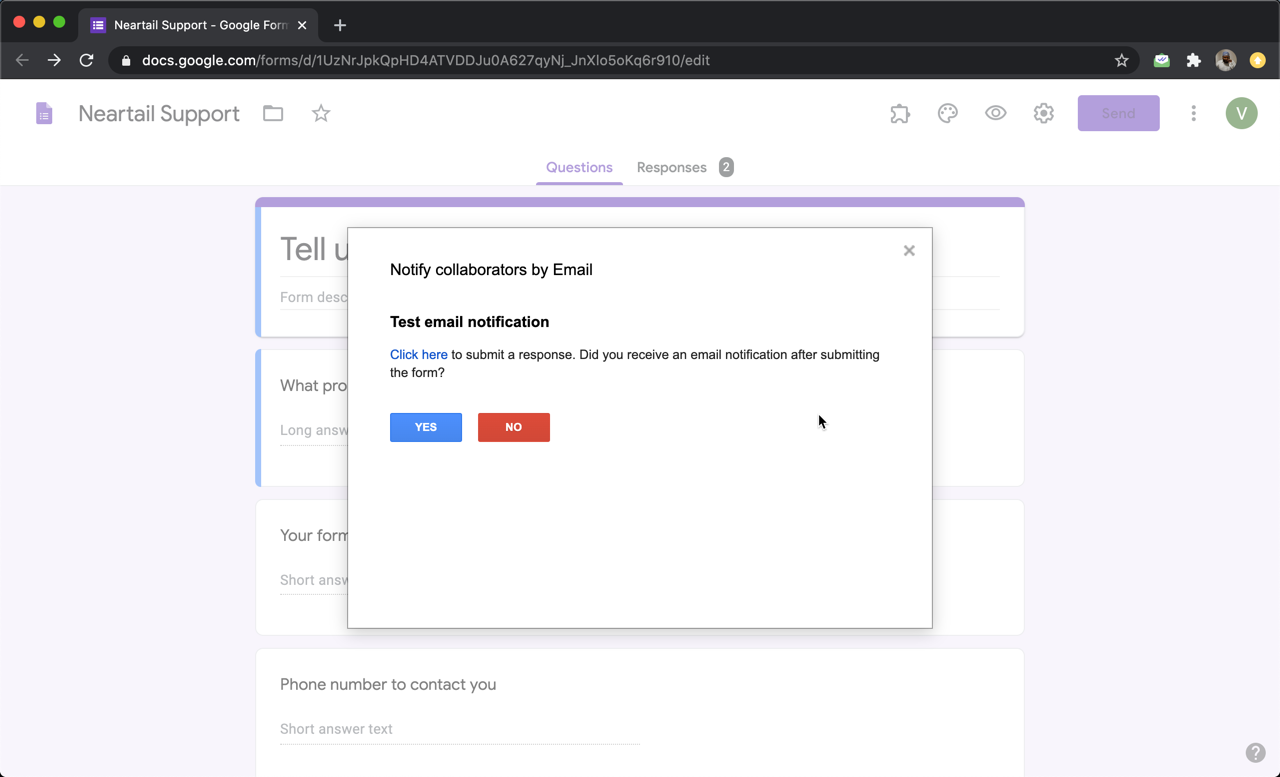The height and width of the screenshot is (777, 1280).
Task: Select the Questions tab
Action: [x=579, y=167]
